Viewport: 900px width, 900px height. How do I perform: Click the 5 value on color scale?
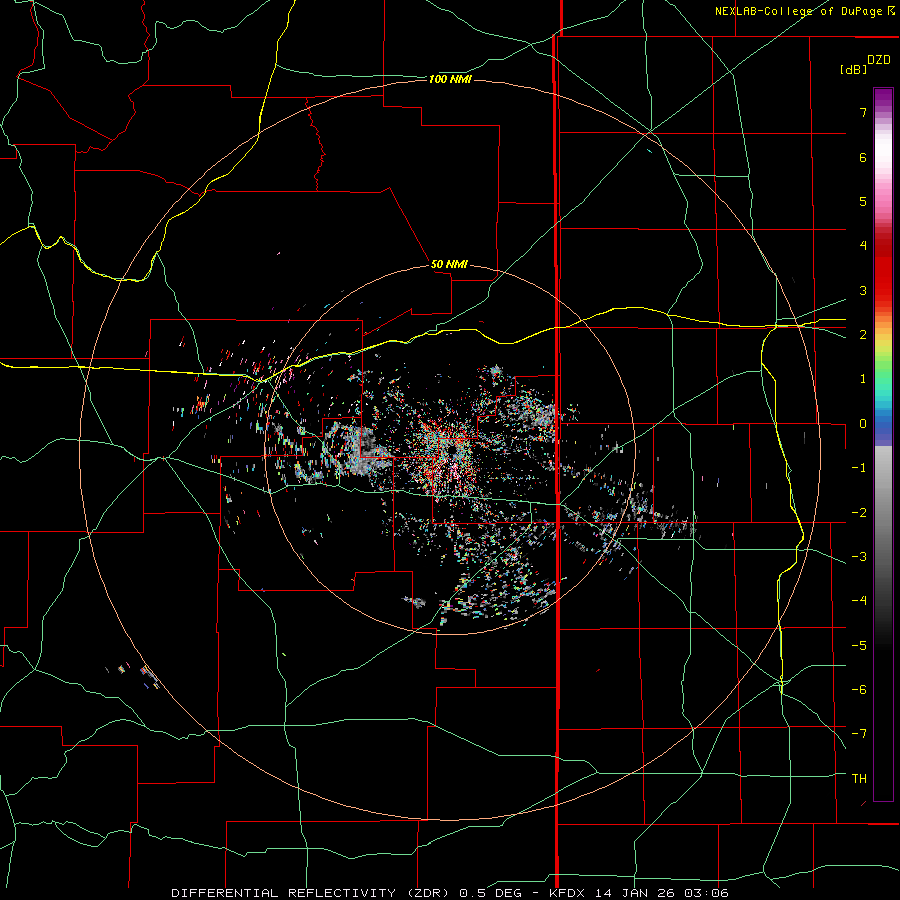863,201
